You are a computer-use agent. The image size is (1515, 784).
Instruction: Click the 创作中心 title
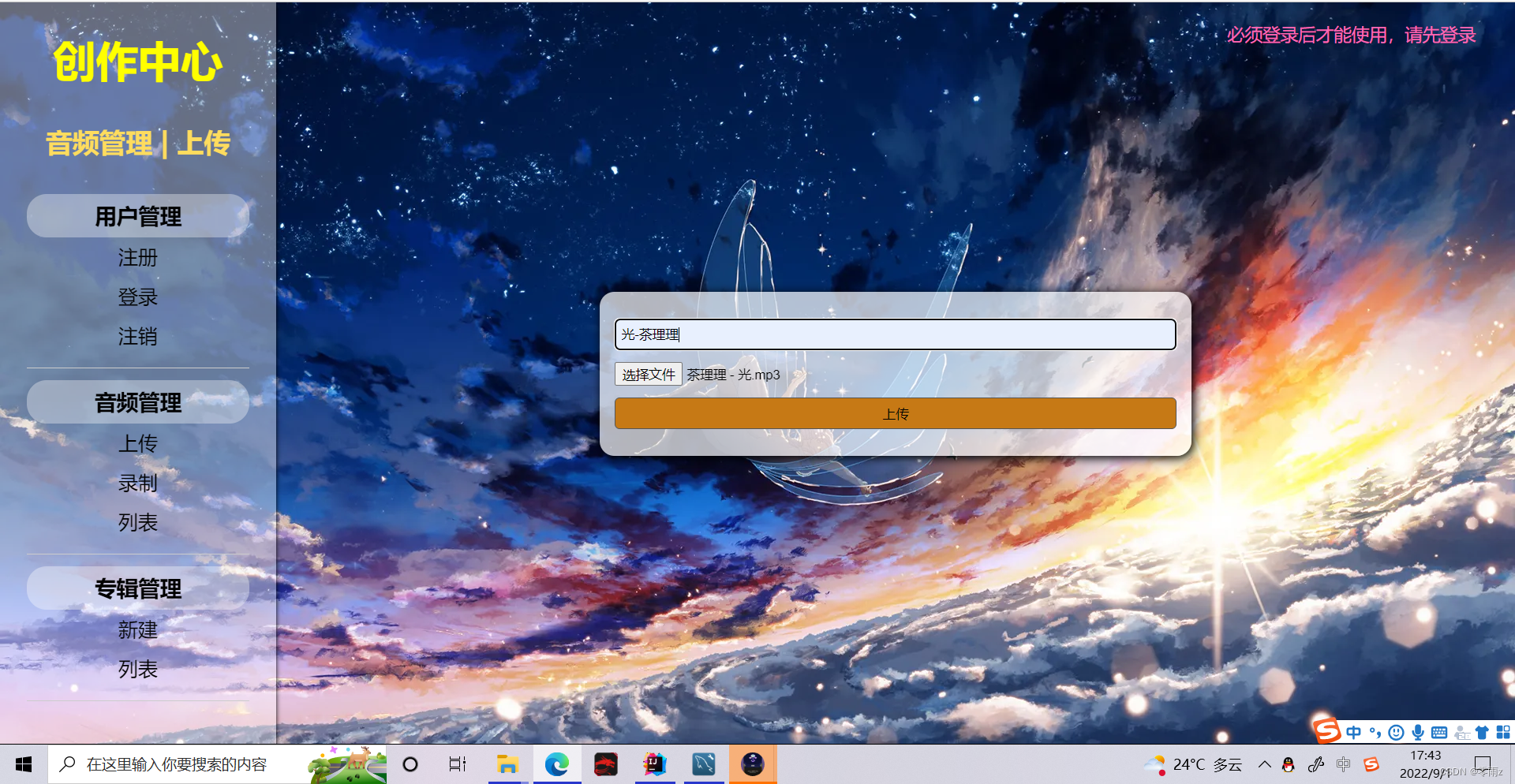tap(138, 62)
